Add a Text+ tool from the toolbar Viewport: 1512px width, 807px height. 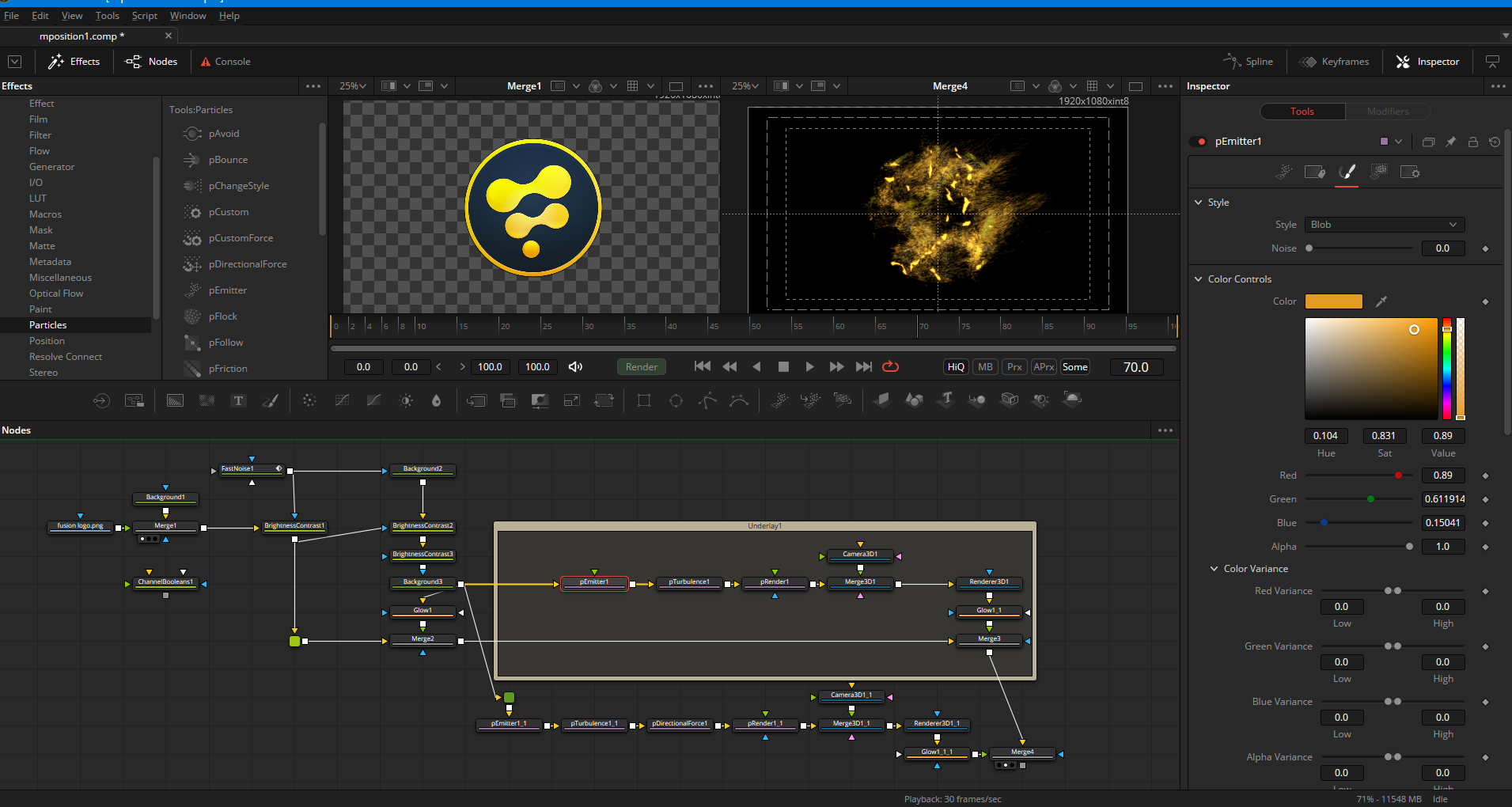click(238, 400)
